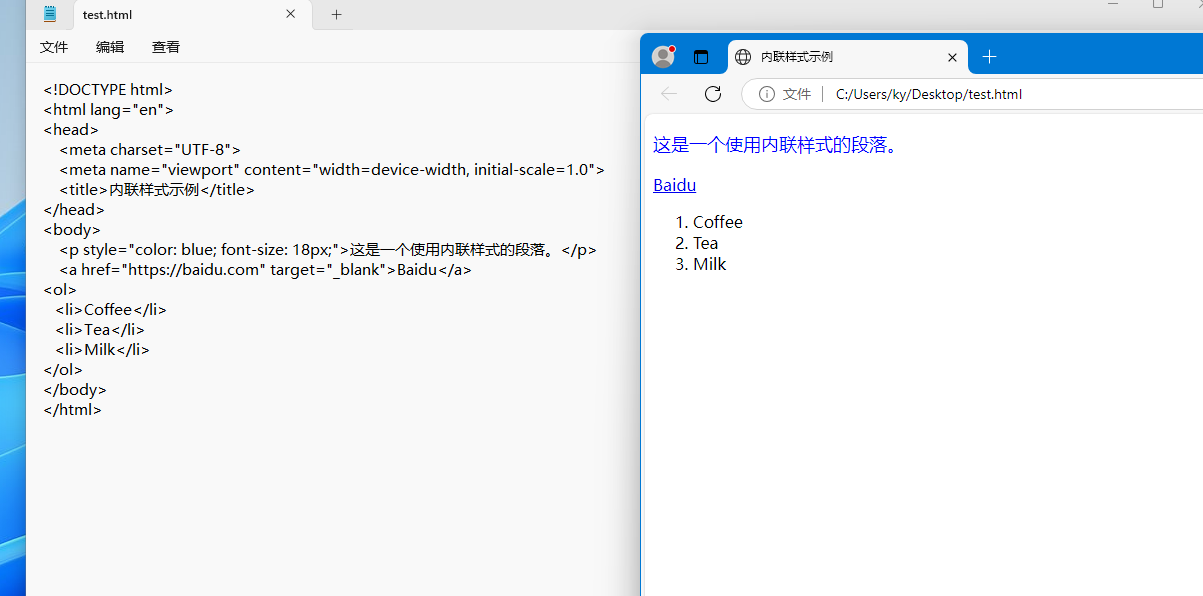Click the Milk list item in browser
This screenshot has width=1203, height=596.
click(709, 264)
